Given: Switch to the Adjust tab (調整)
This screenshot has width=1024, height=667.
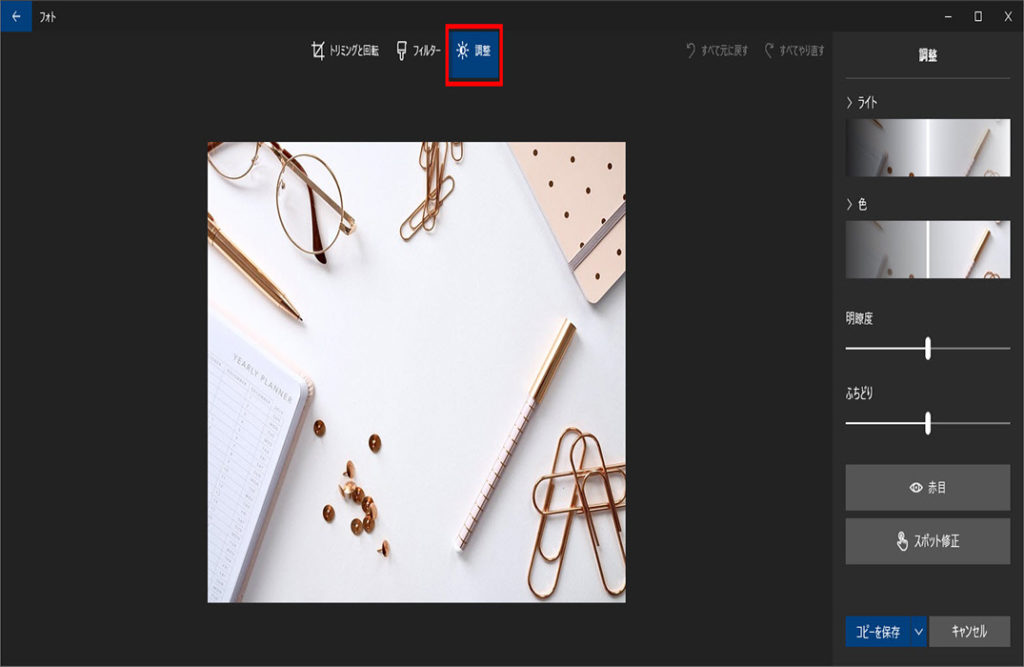Looking at the screenshot, I should click(474, 51).
